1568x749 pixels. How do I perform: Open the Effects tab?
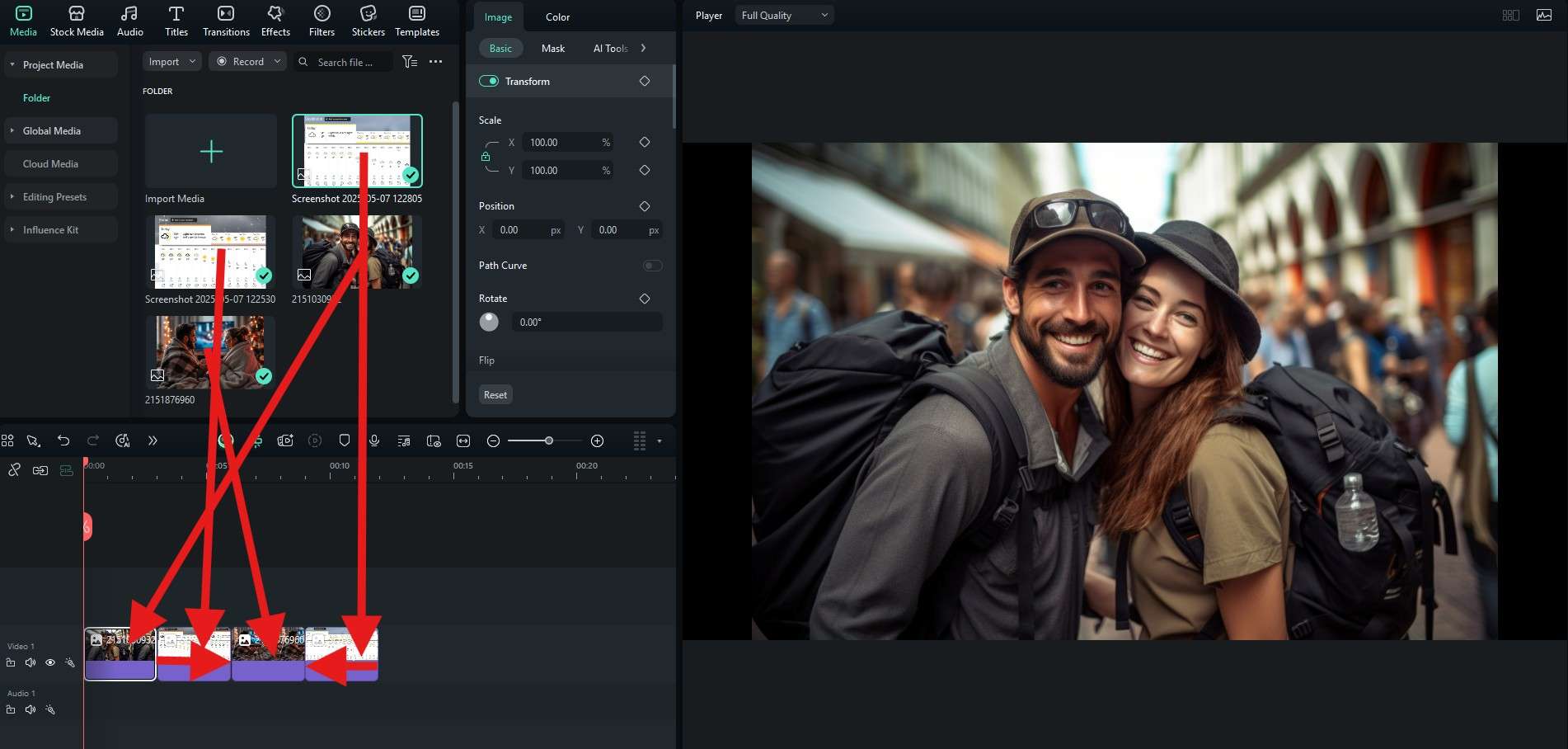point(275,21)
